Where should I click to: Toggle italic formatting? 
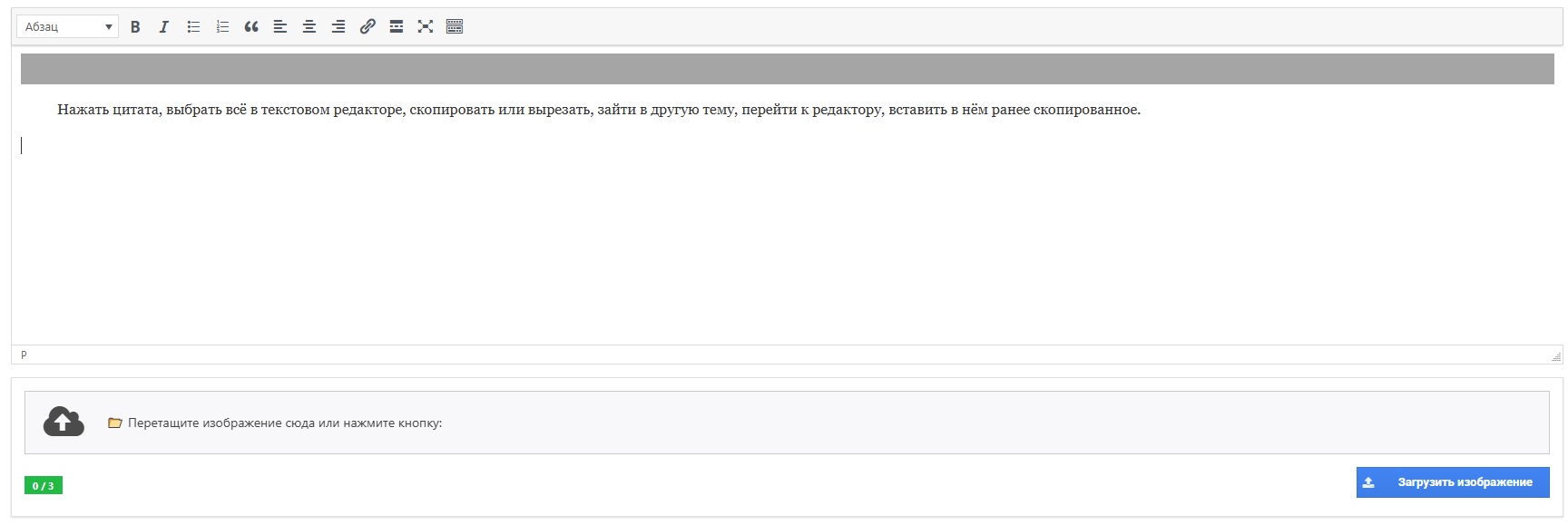[x=164, y=27]
